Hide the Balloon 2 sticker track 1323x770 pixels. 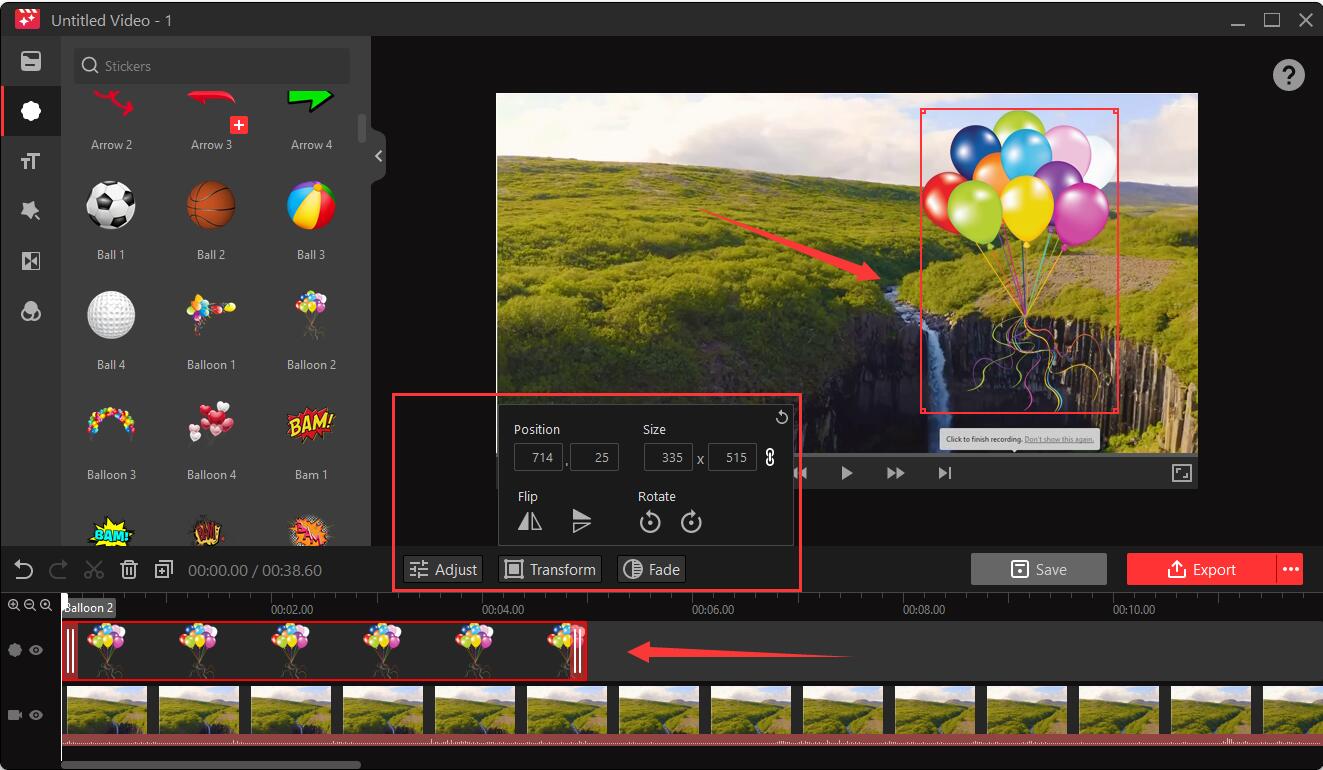click(36, 650)
